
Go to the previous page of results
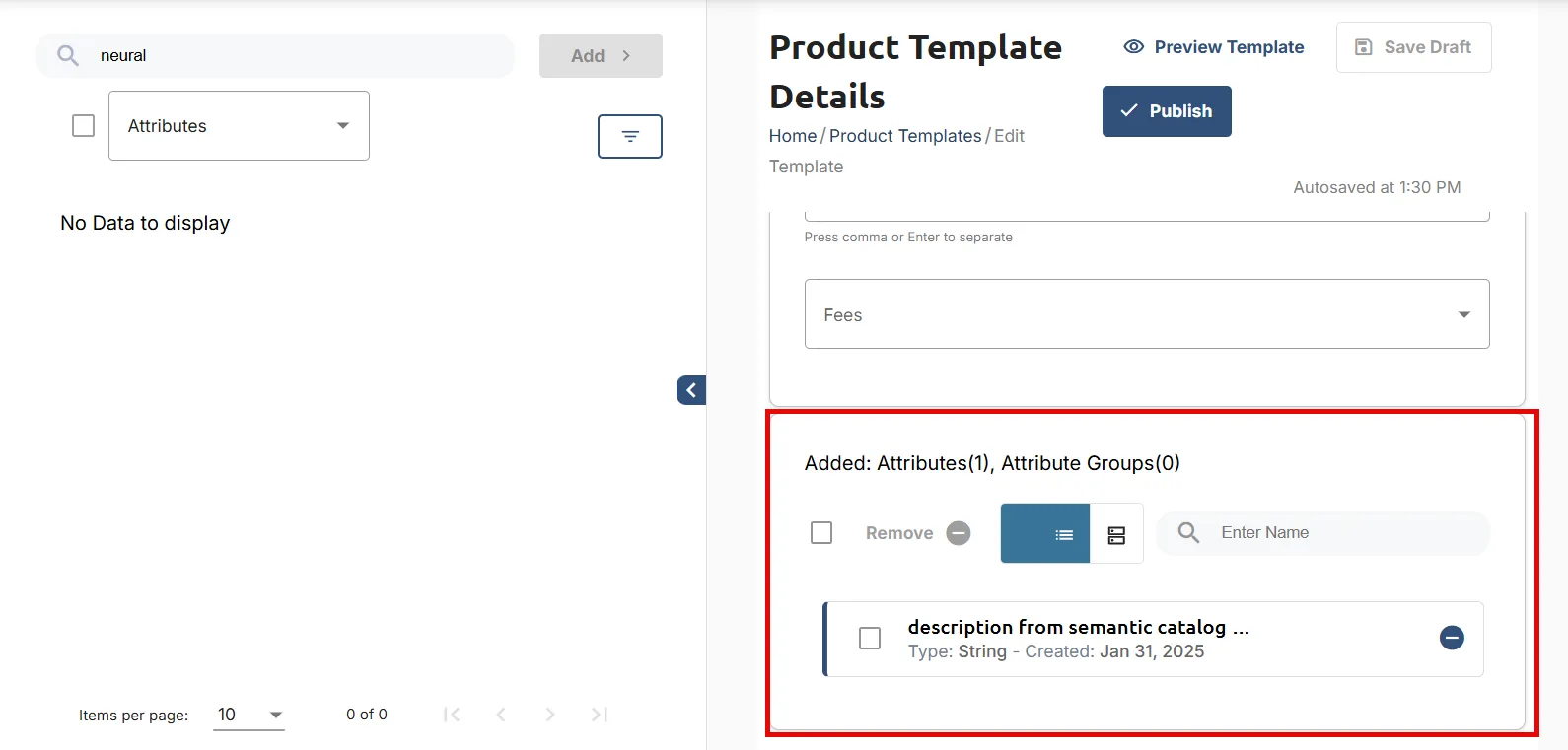501,715
